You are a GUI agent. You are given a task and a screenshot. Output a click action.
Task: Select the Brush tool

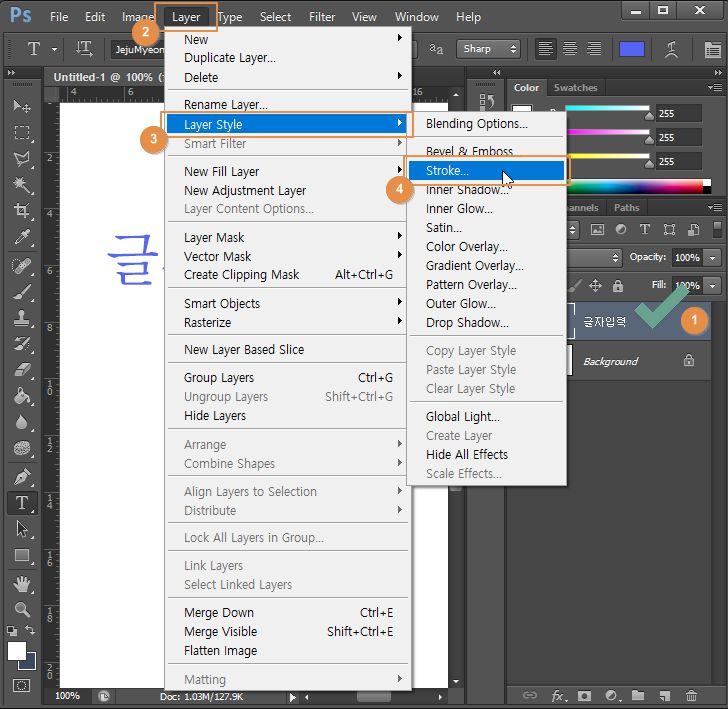pos(21,293)
